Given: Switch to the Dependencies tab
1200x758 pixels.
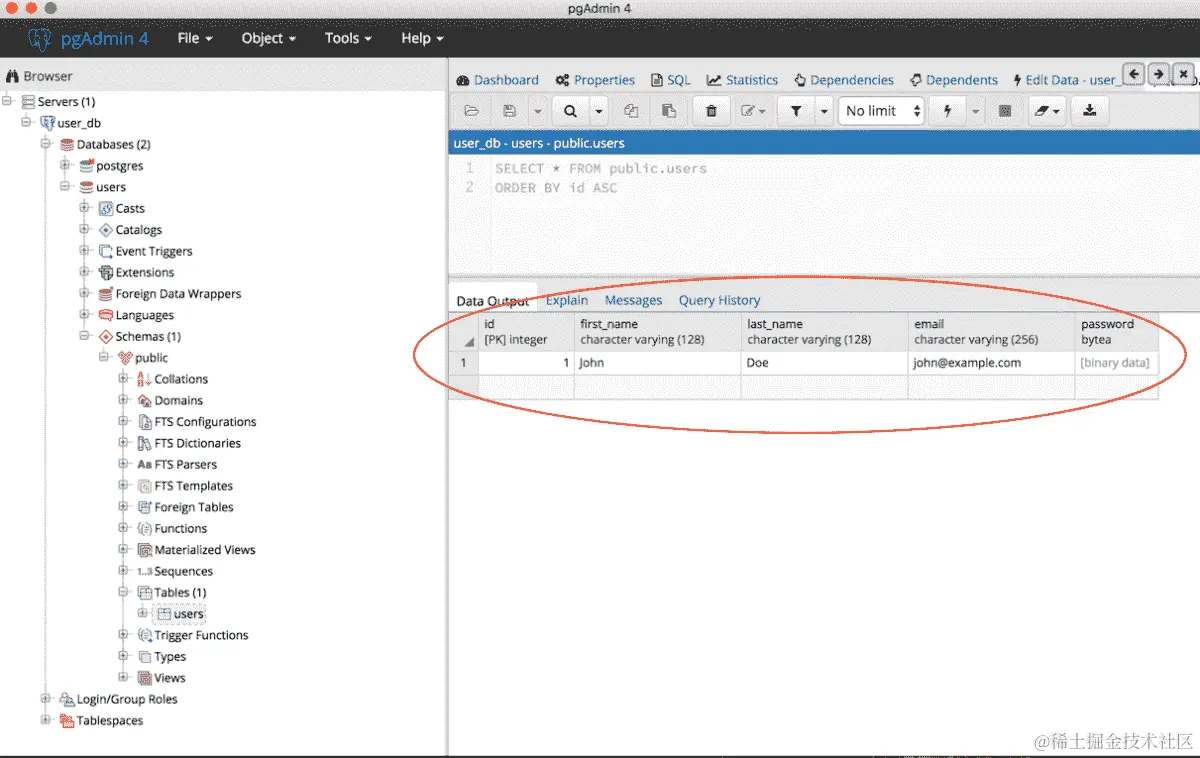Looking at the screenshot, I should [844, 80].
